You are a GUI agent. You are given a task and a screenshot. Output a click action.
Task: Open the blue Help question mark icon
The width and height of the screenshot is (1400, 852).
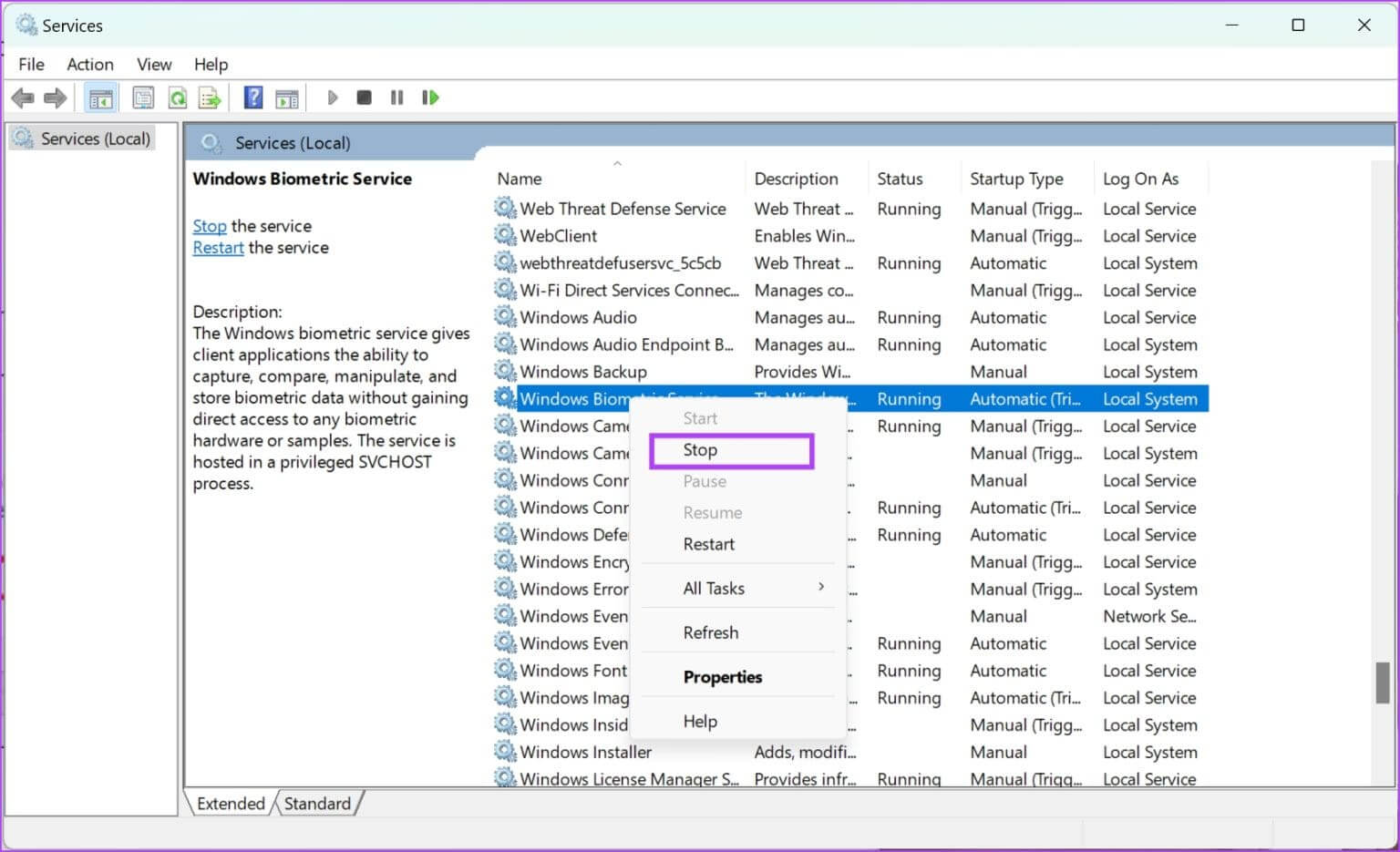pos(253,98)
